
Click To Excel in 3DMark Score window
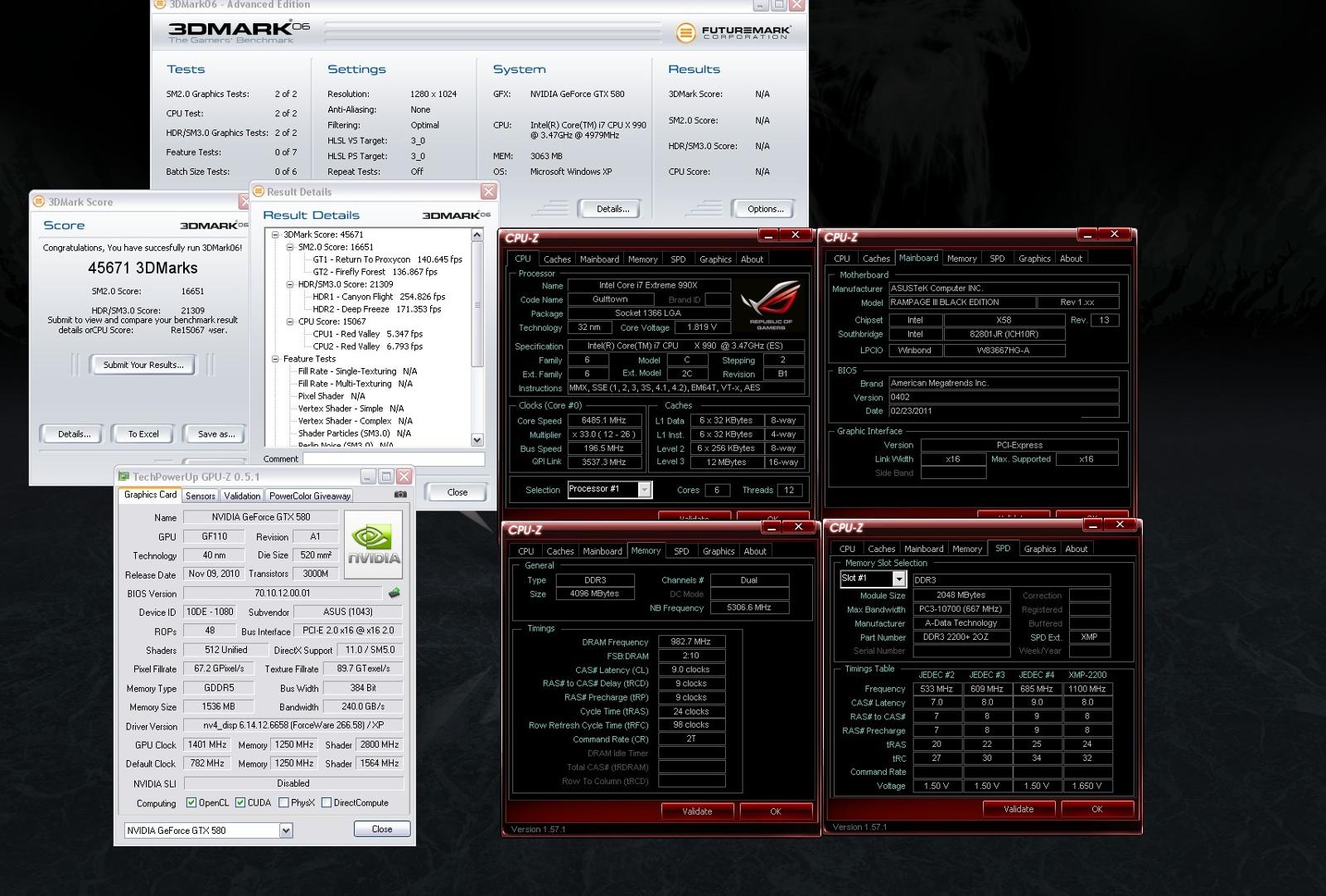[143, 433]
